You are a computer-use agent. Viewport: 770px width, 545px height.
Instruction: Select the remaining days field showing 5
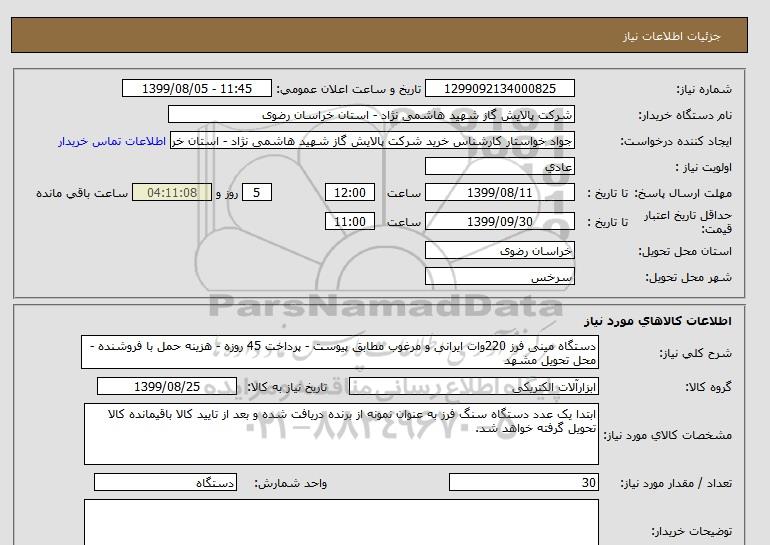[257, 193]
